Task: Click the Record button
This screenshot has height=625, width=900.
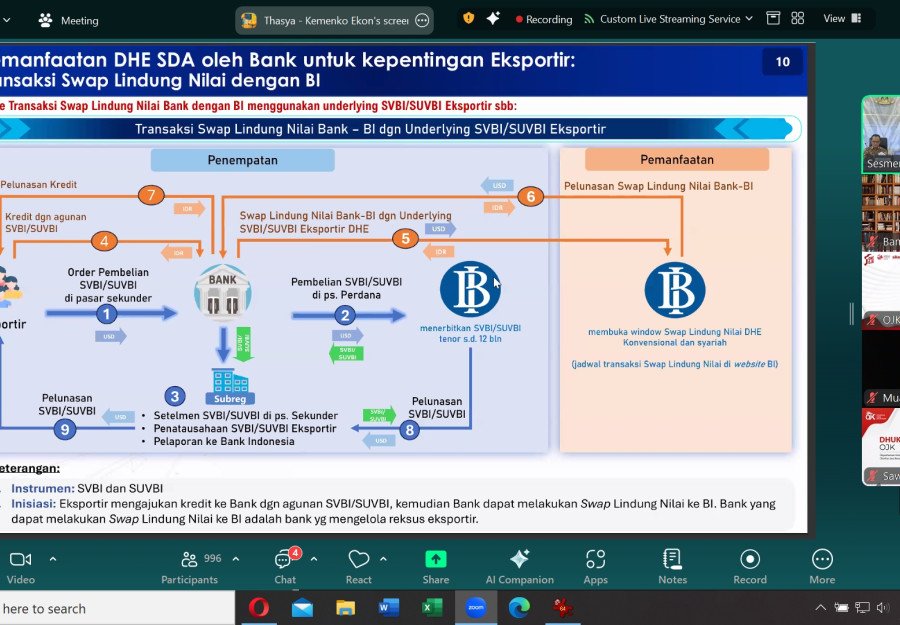Action: click(x=750, y=567)
